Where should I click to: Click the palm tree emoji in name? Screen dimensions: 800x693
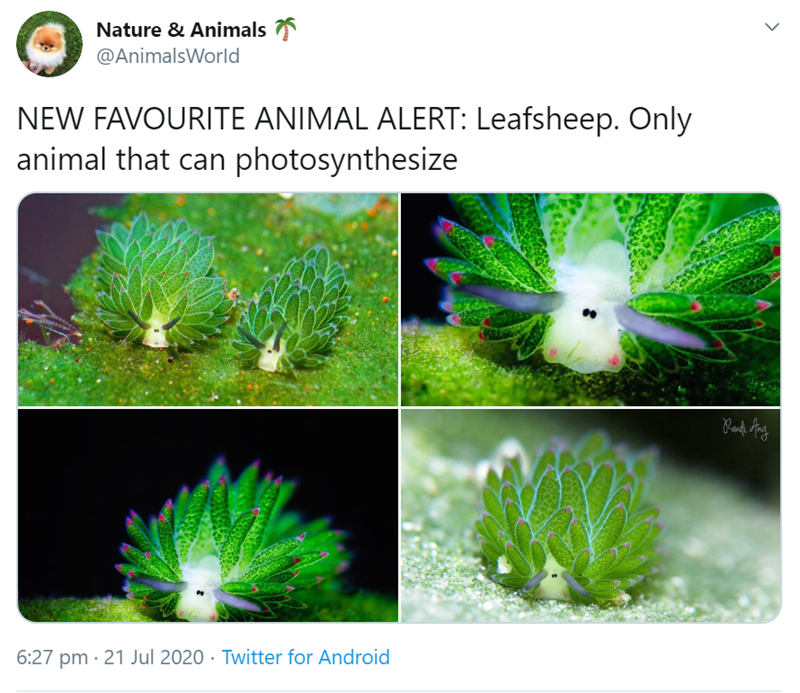click(286, 29)
